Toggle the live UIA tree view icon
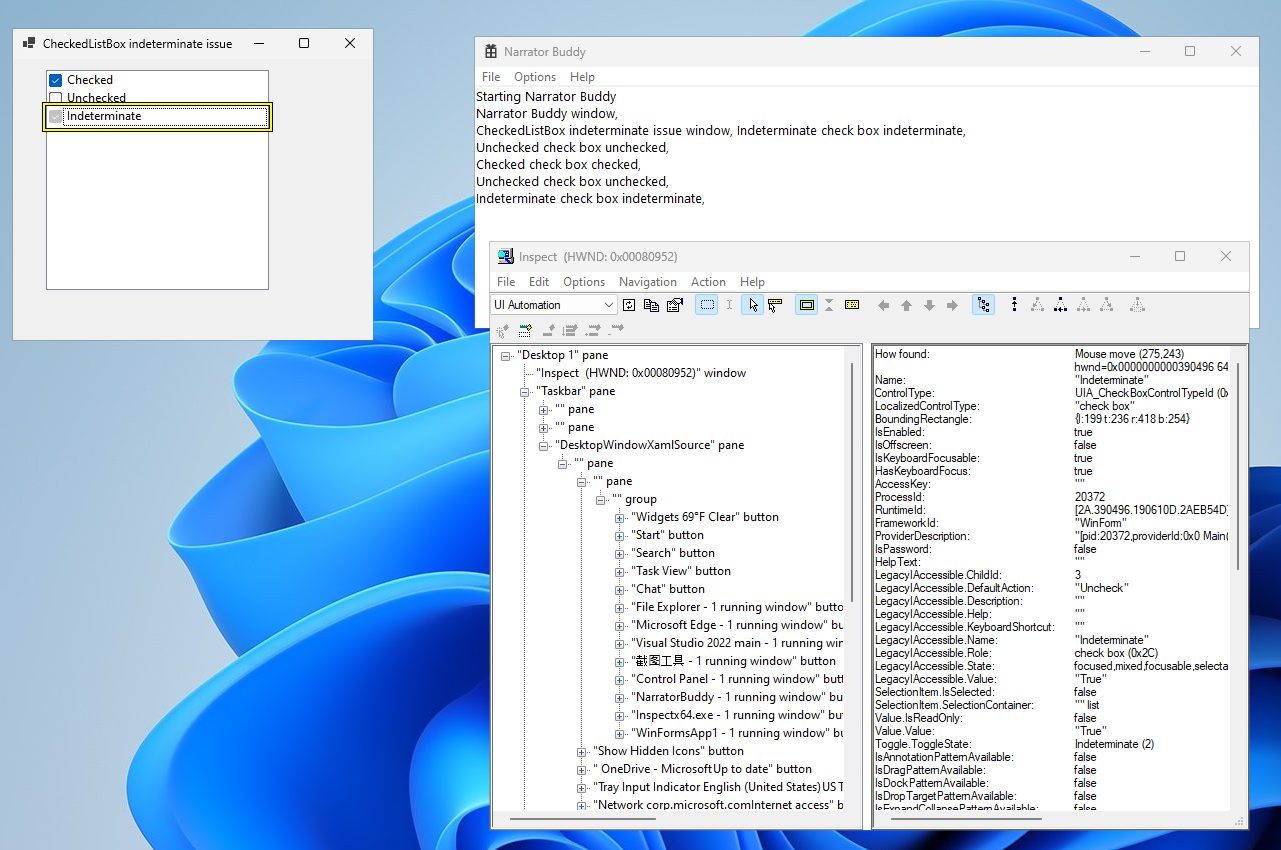1281x850 pixels. (x=983, y=304)
